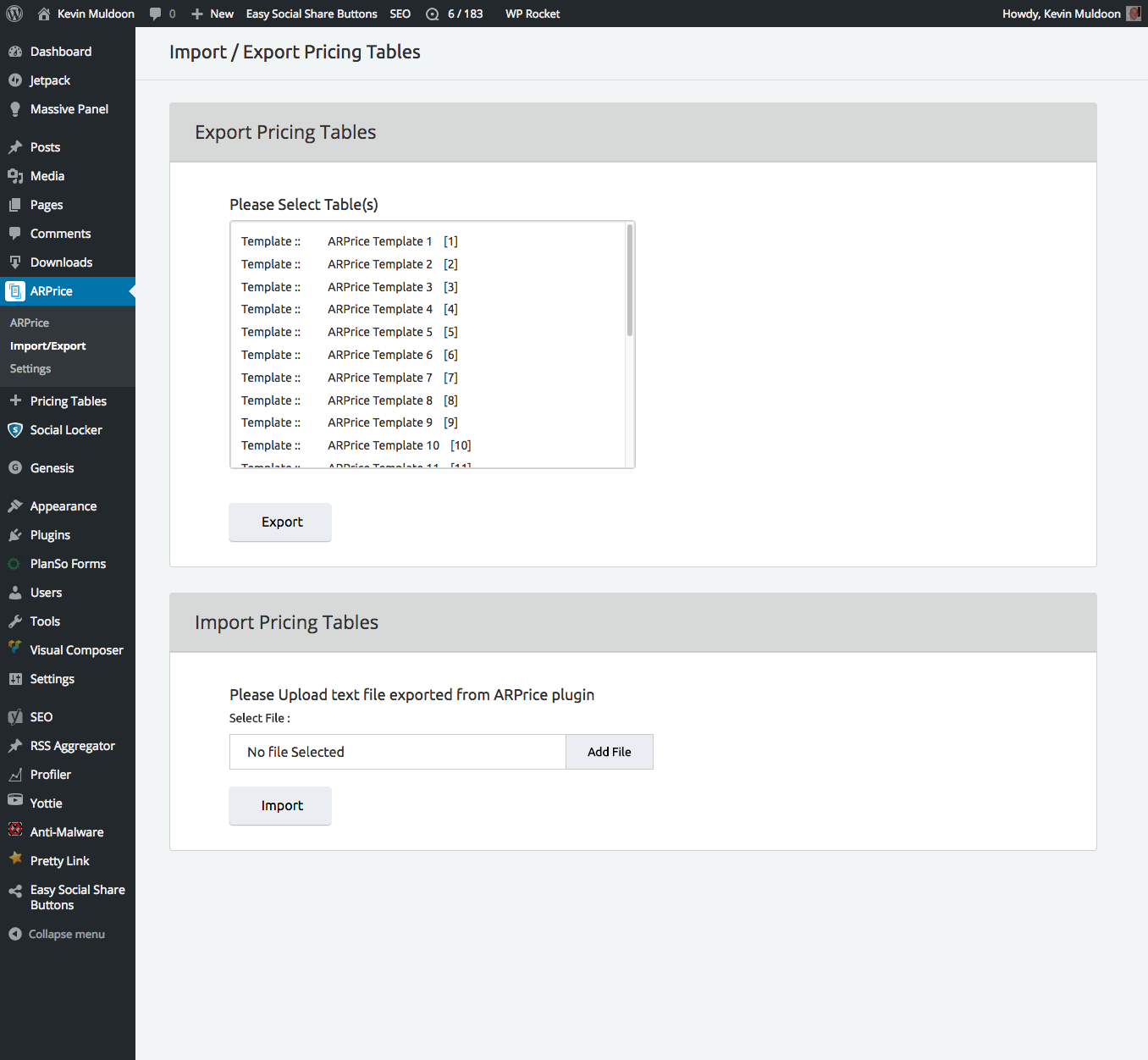The height and width of the screenshot is (1060, 1148).
Task: Click the Comments icon in sidebar
Action: 15,234
